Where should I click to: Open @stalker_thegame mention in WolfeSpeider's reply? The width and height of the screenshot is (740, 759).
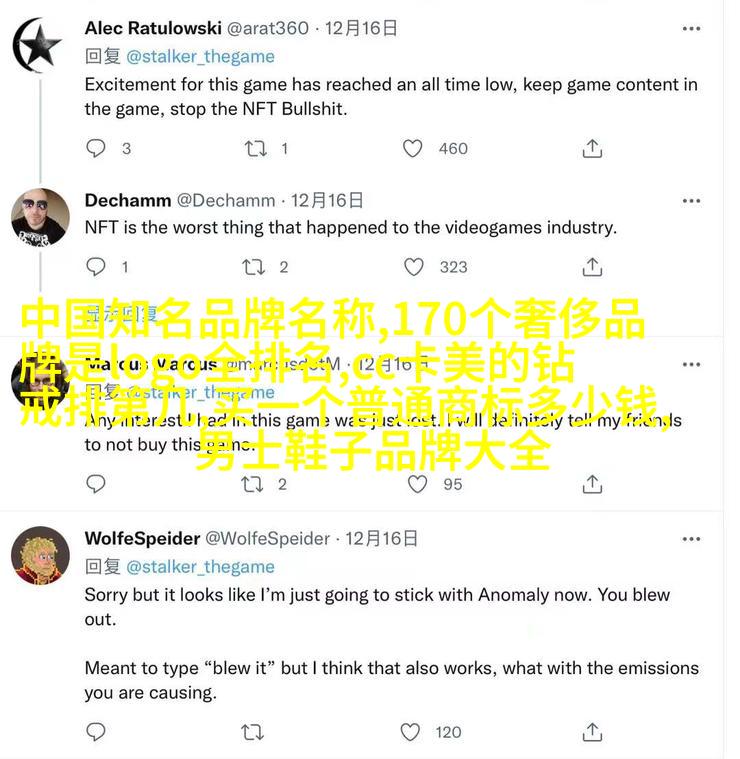[200, 567]
